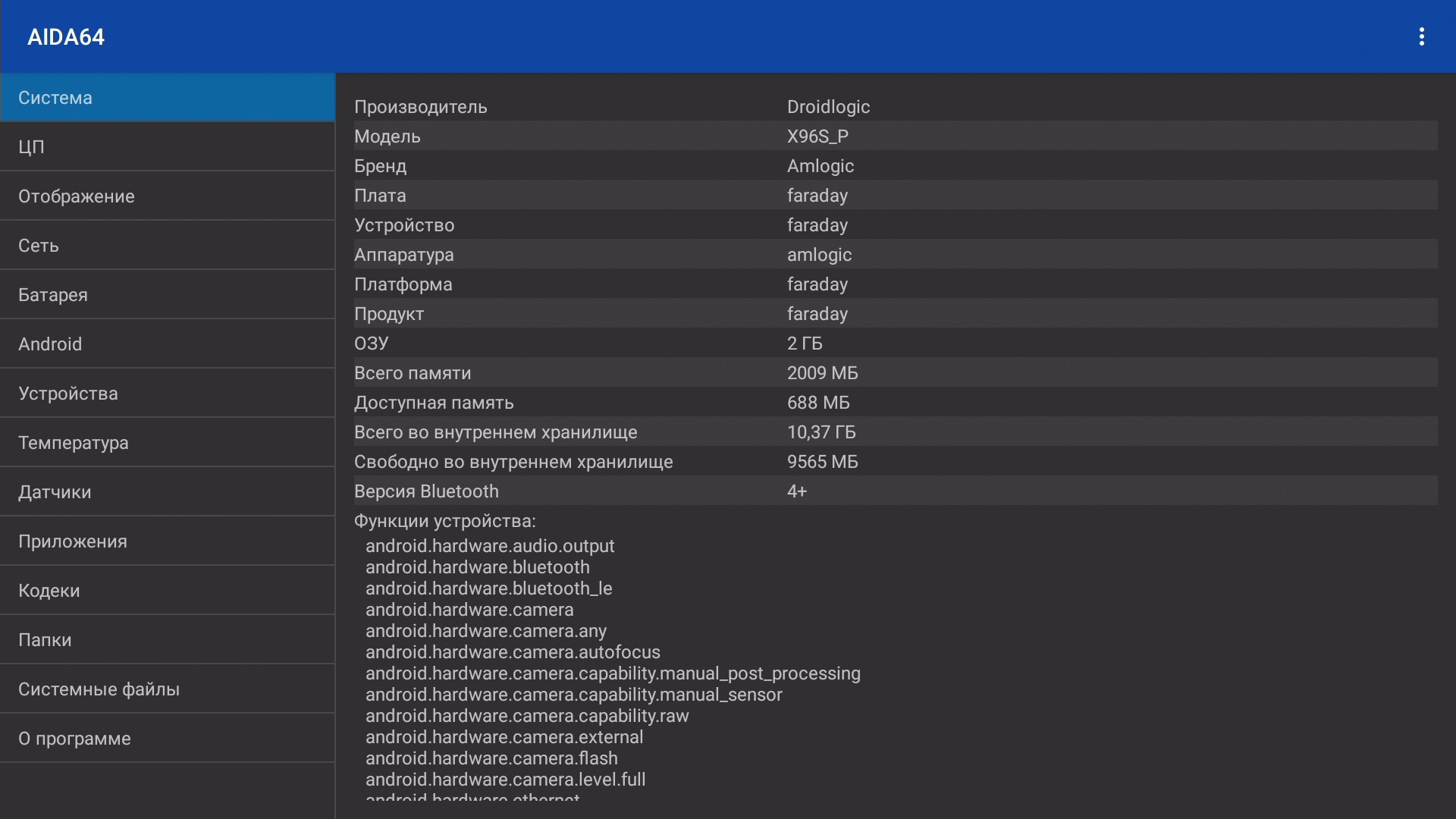Open the Приложения category

(167, 541)
